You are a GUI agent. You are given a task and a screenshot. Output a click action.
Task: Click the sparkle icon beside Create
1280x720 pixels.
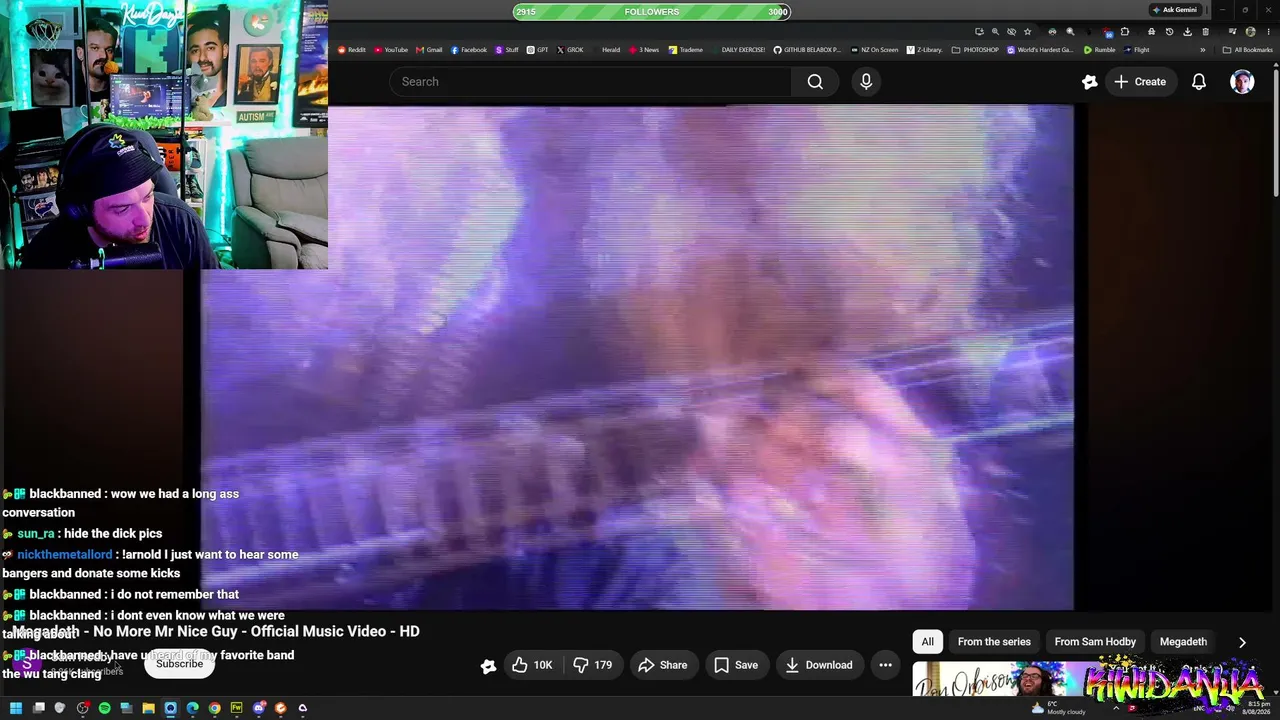point(1090,82)
